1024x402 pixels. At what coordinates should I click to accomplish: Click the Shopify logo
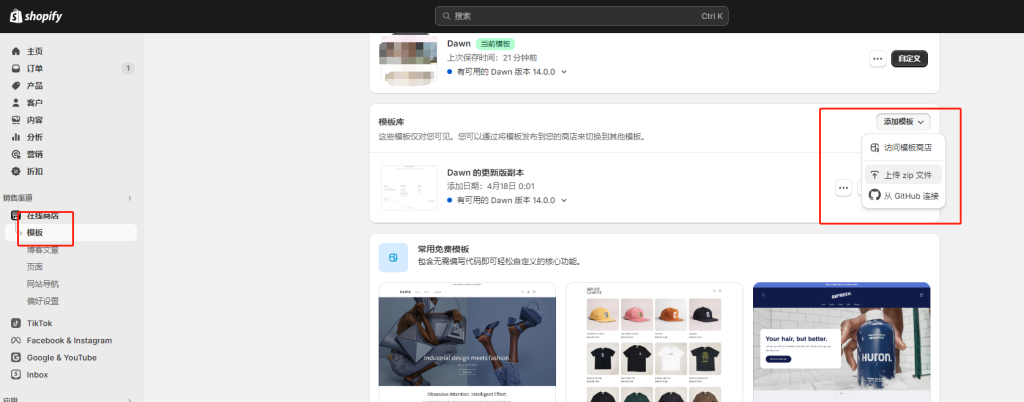pyautogui.click(x=36, y=16)
